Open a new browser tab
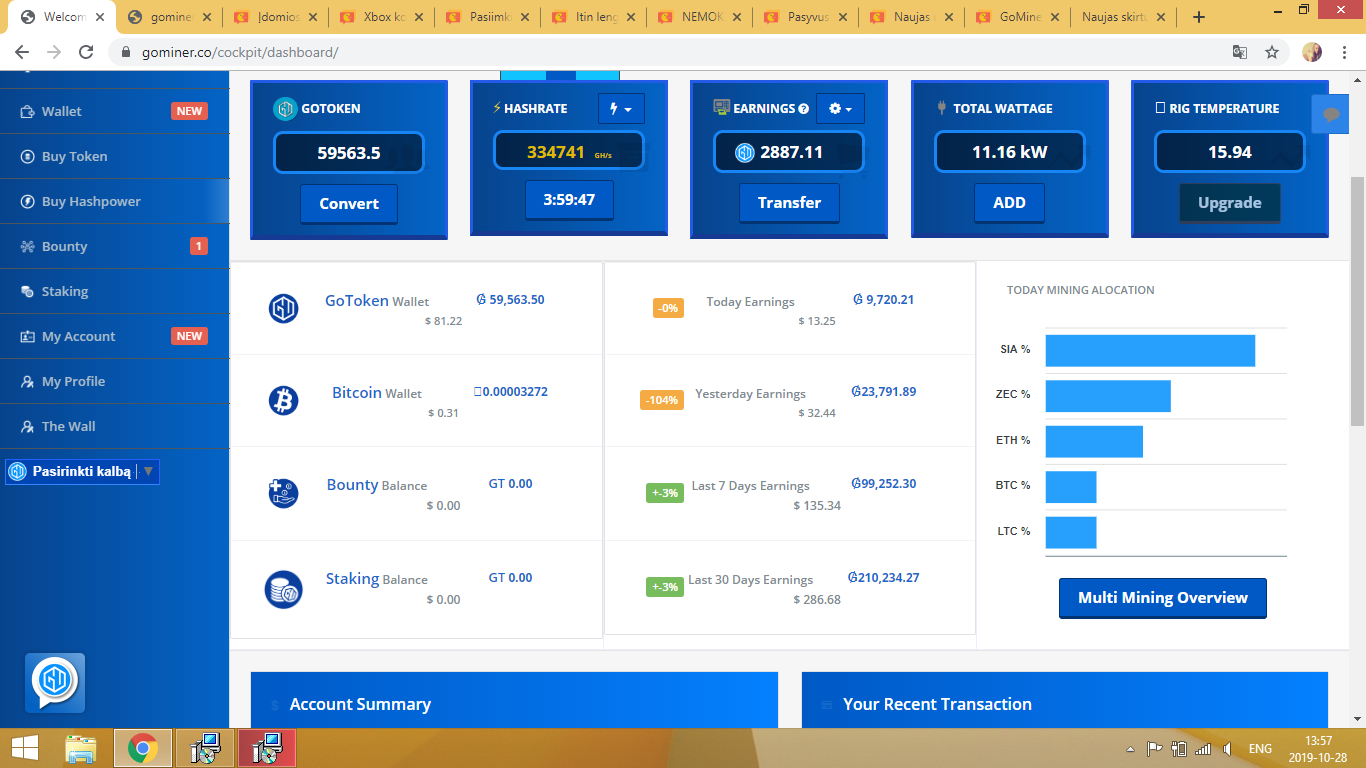The image size is (1366, 768). 1199,17
